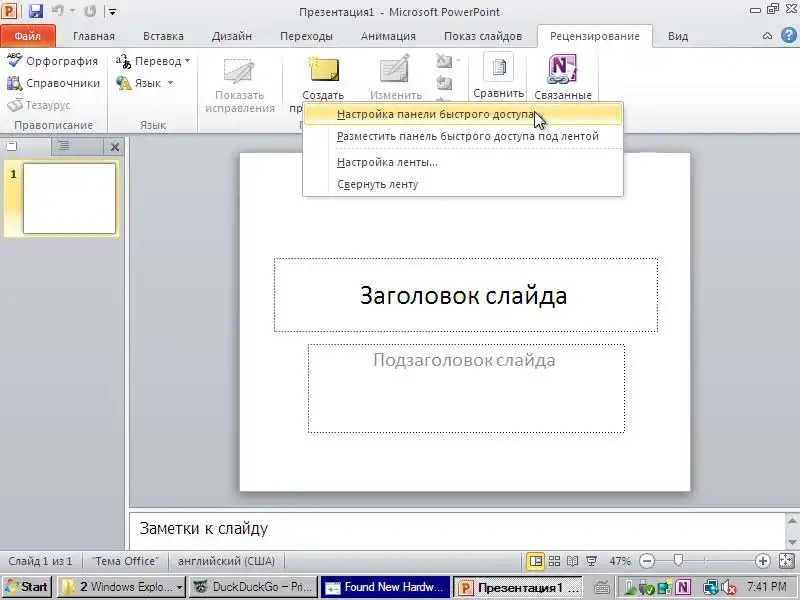Click the previous comment icon in ribbon

(x=444, y=83)
